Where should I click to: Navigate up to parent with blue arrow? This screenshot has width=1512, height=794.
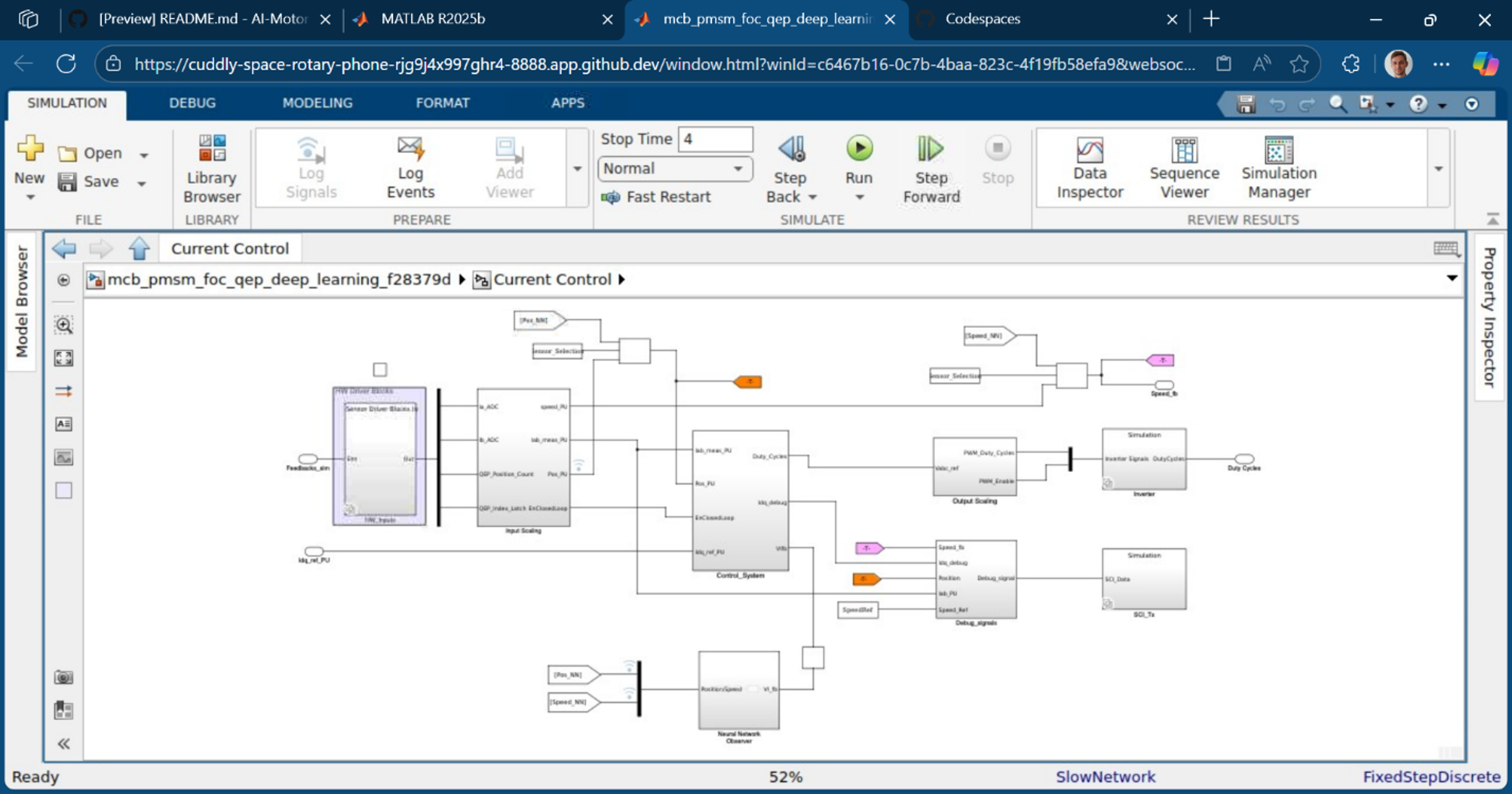(139, 248)
